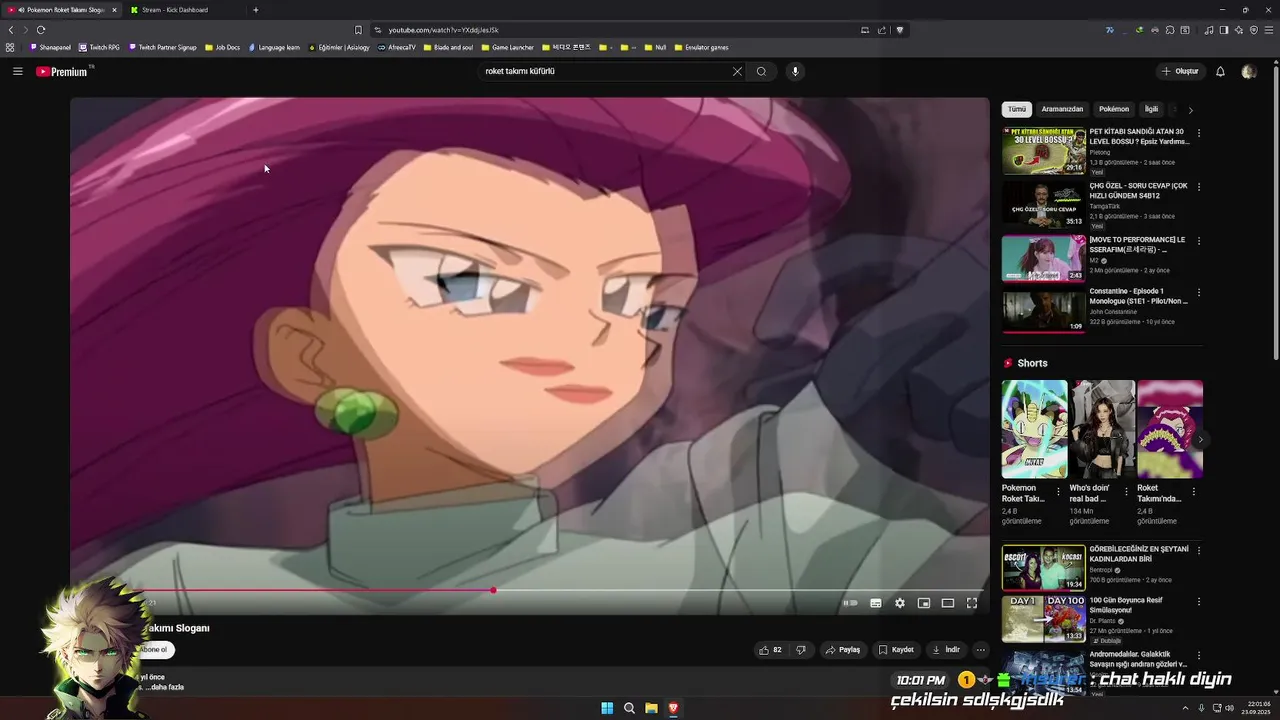Clear the search box with the X

737,71
